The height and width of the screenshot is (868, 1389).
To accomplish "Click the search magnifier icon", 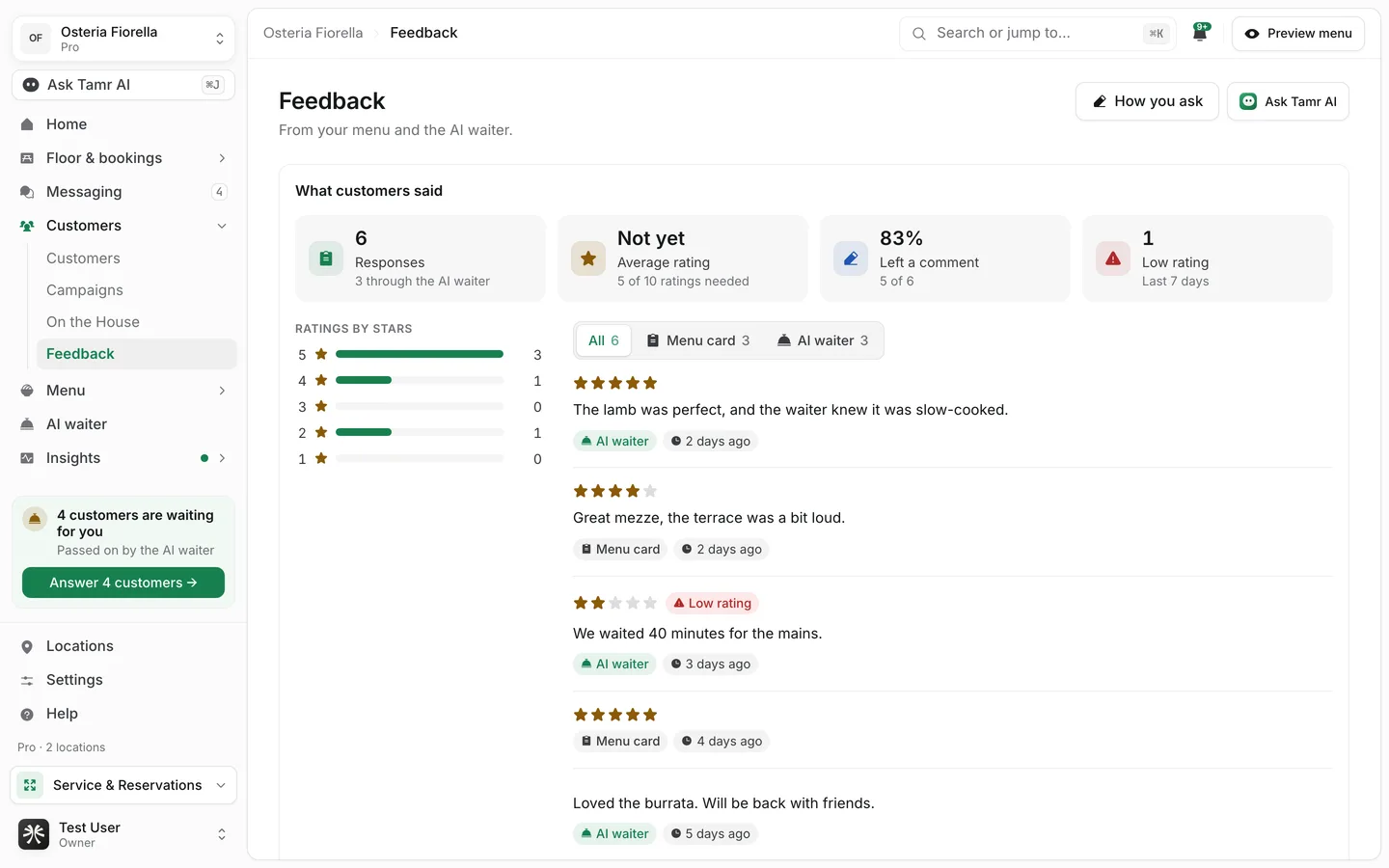I will pyautogui.click(x=919, y=34).
